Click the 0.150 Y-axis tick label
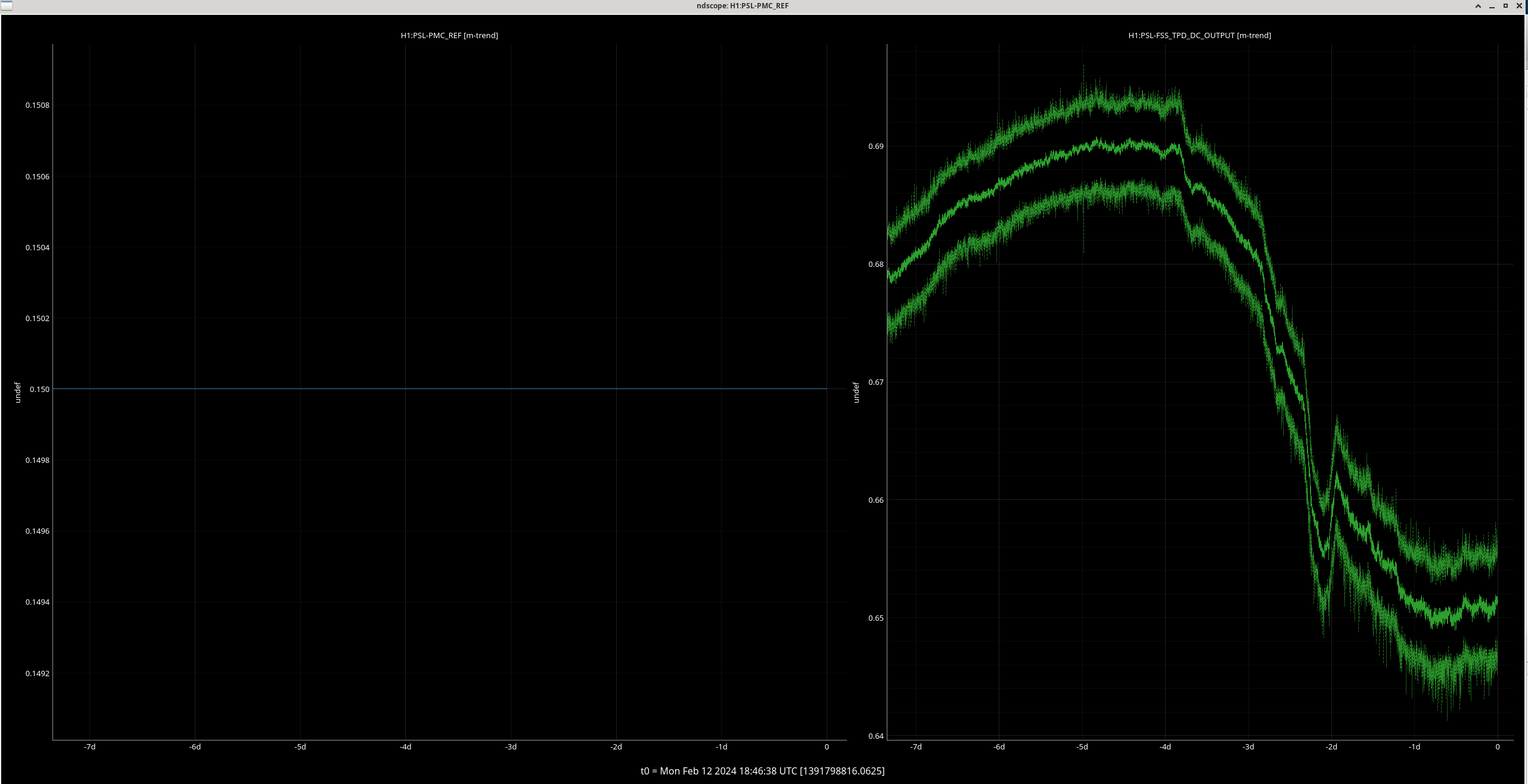Viewport: 1528px width, 784px height. click(40, 389)
